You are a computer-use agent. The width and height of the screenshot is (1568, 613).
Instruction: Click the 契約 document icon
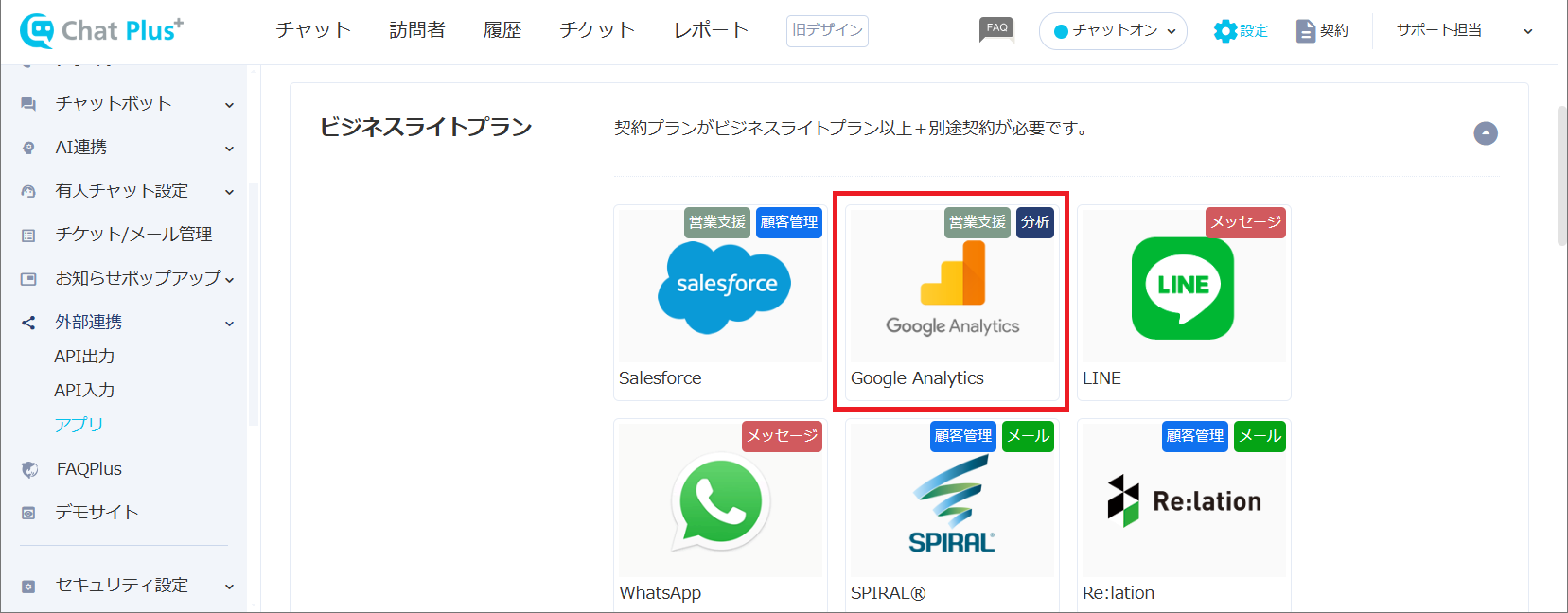(1306, 31)
